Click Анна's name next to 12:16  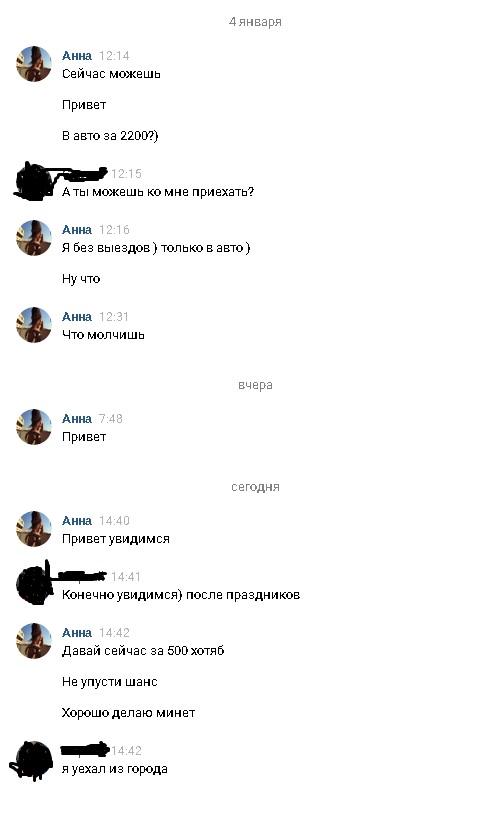(x=77, y=230)
